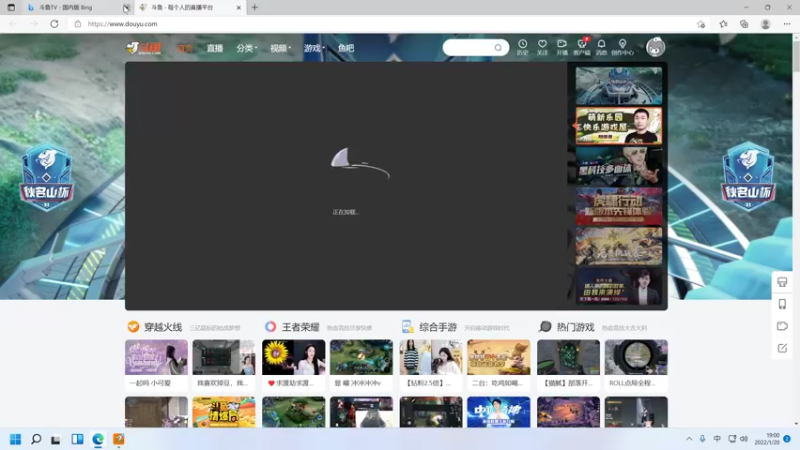
Task: Click the search magnifier icon
Action: point(498,47)
